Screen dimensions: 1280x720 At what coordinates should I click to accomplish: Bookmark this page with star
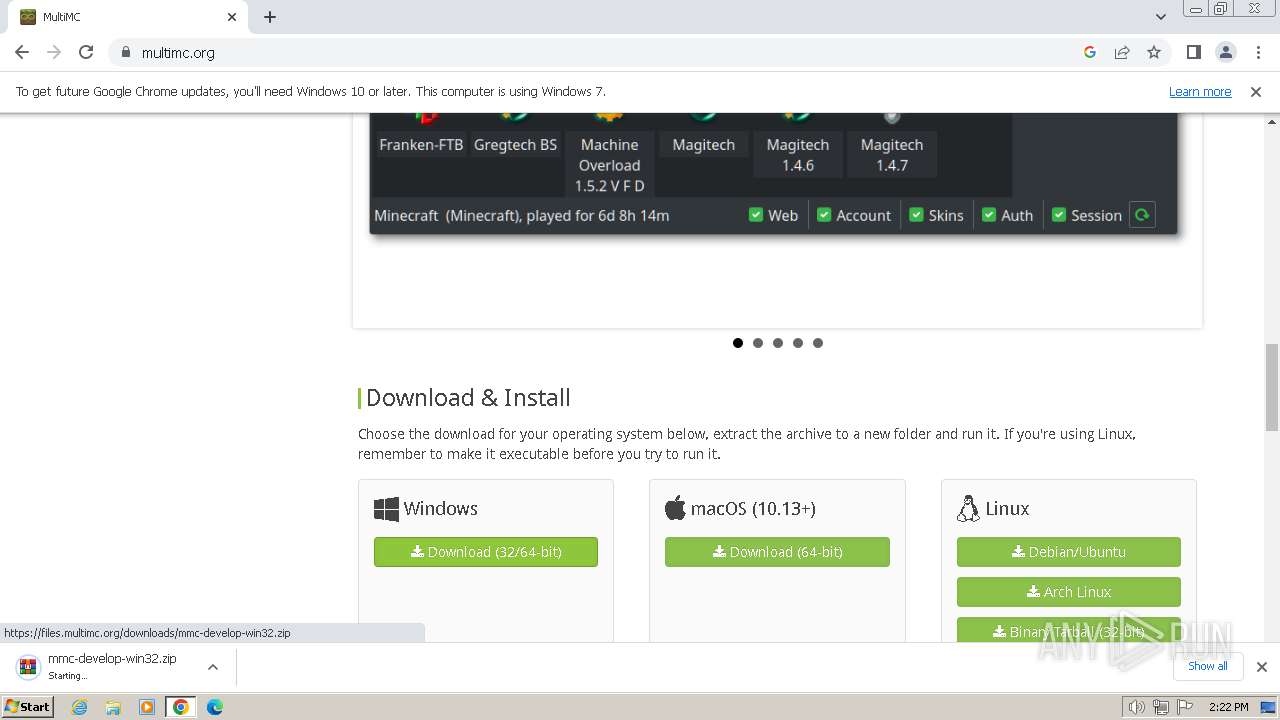[x=1154, y=52]
